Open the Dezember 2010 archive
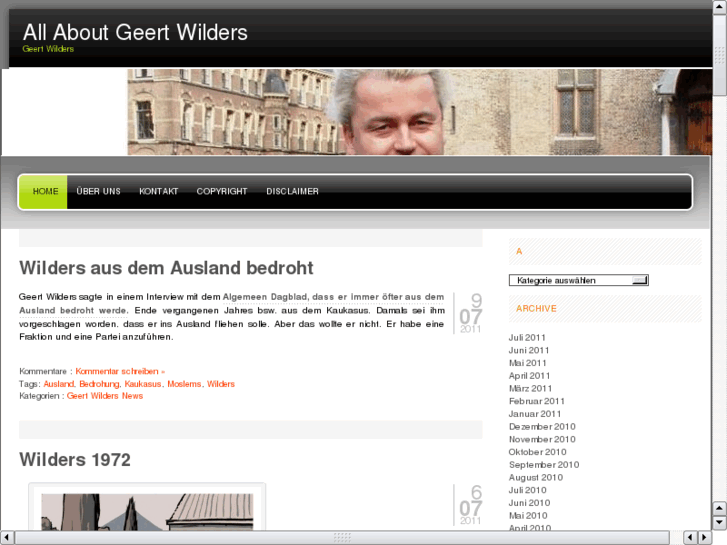Viewport: 727px width, 545px height. pyautogui.click(x=542, y=427)
